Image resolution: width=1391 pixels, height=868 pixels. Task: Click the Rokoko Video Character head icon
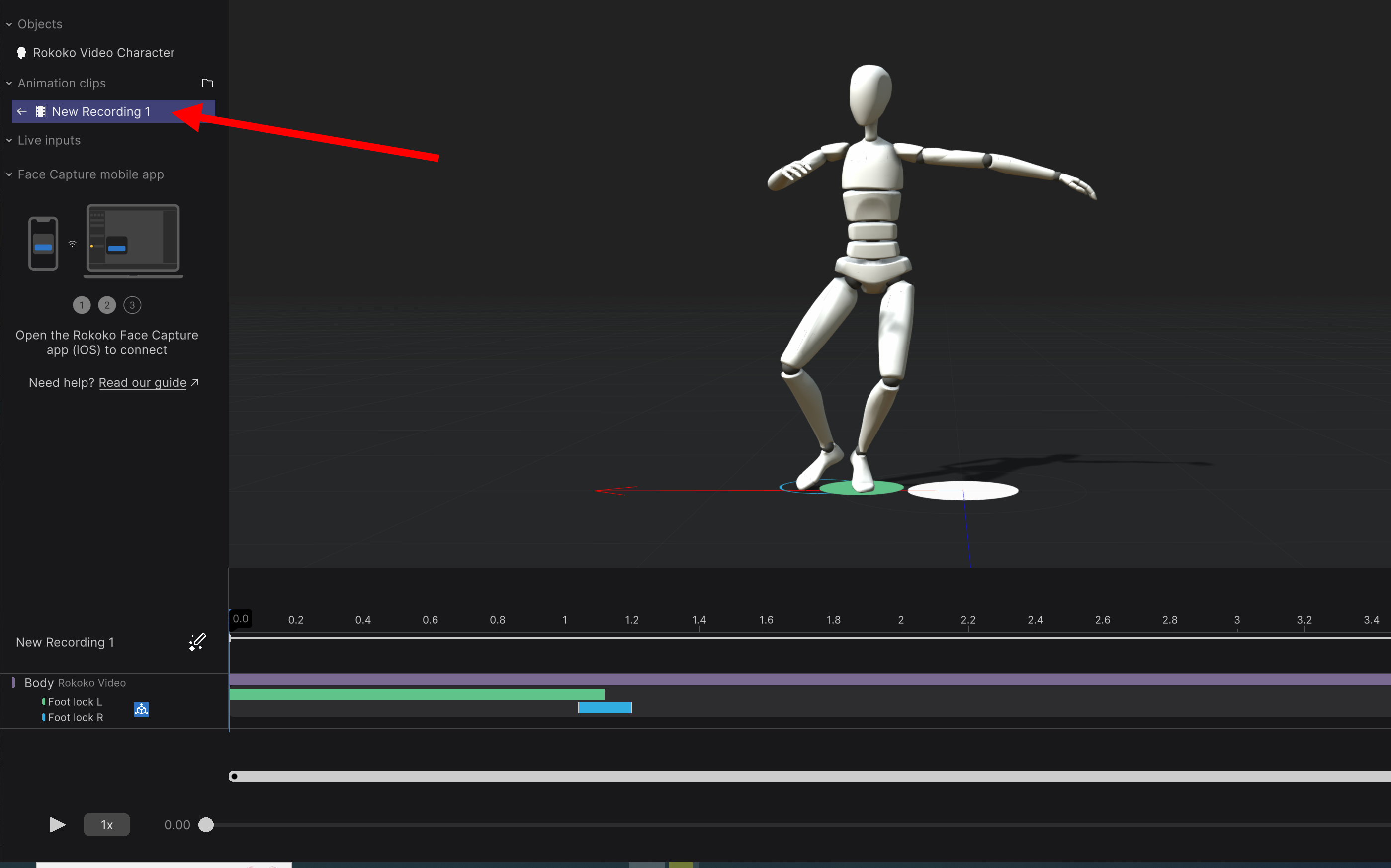(22, 53)
